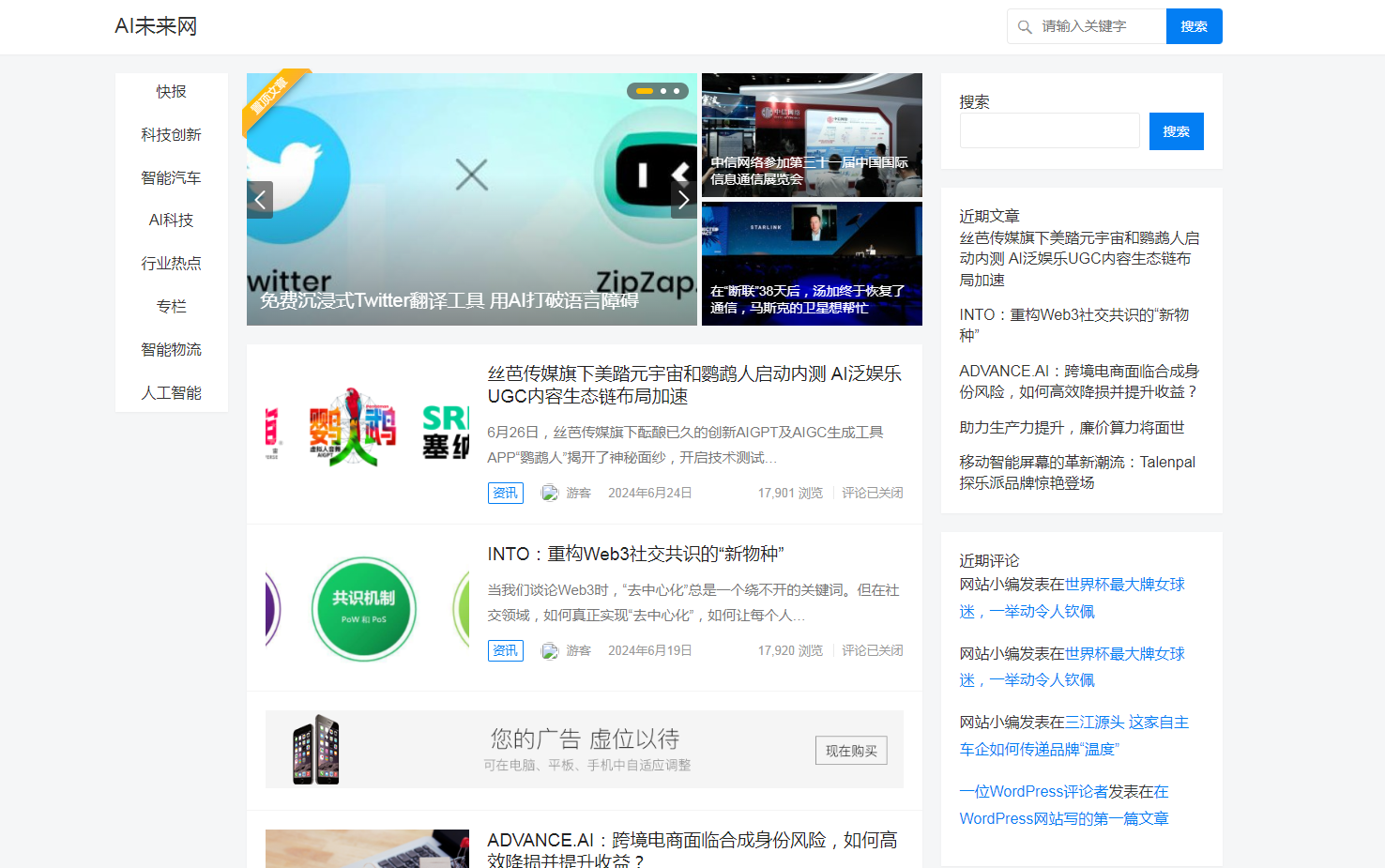Open the 汤加 Starlink featured image
Image resolution: width=1385 pixels, height=868 pixels.
[x=812, y=264]
